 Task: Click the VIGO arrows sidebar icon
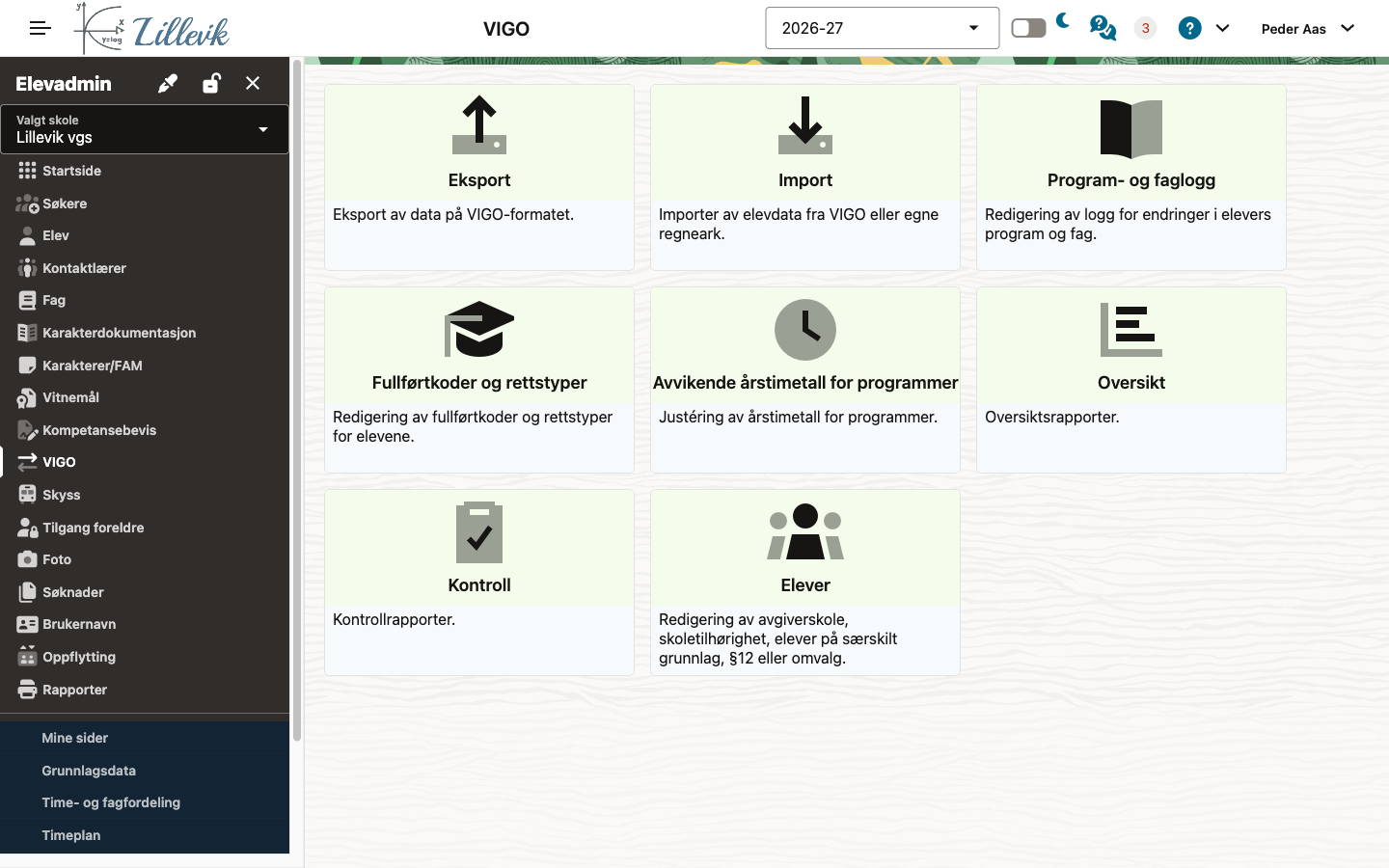27,462
